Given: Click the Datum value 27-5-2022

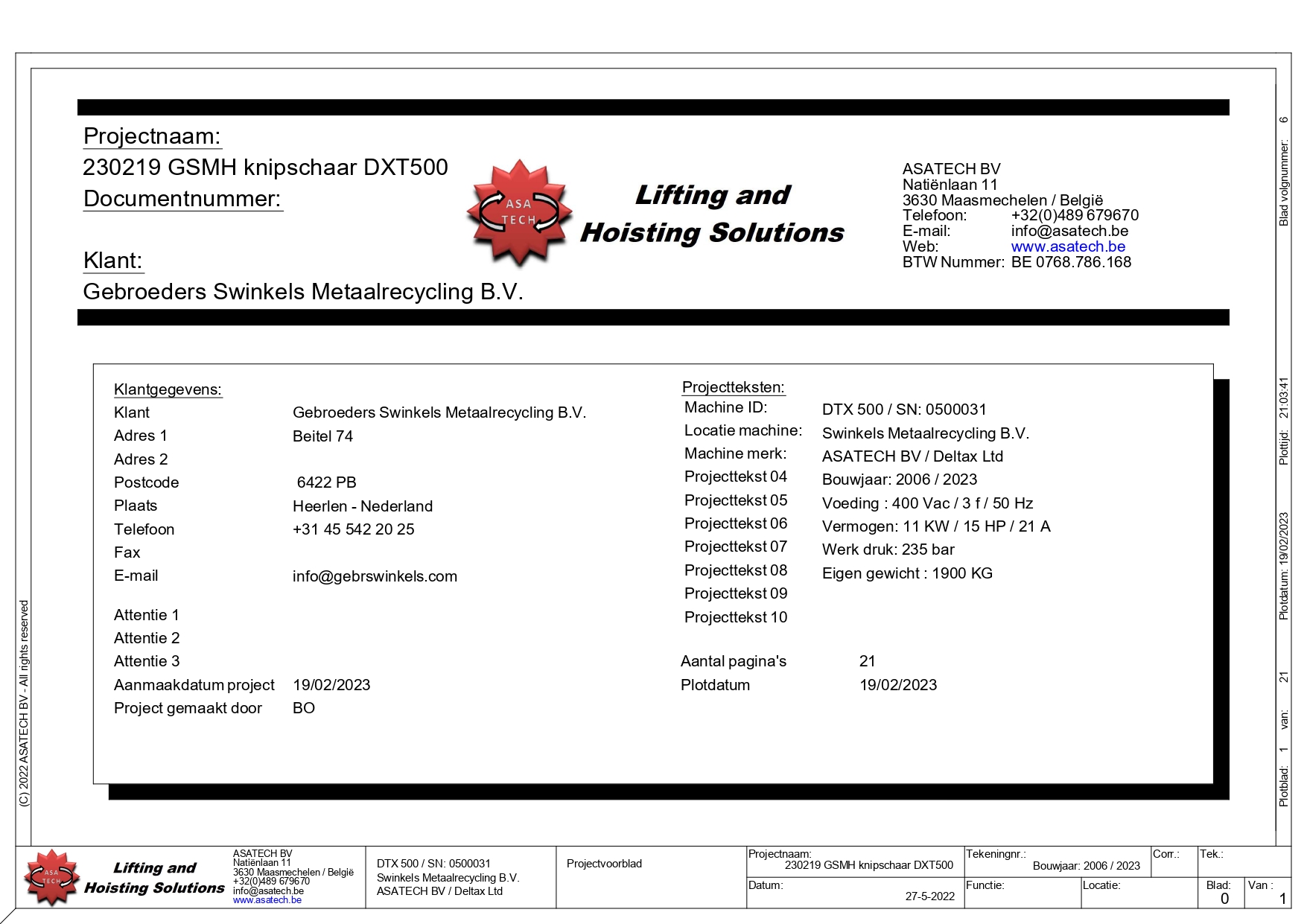Looking at the screenshot, I should click(929, 896).
